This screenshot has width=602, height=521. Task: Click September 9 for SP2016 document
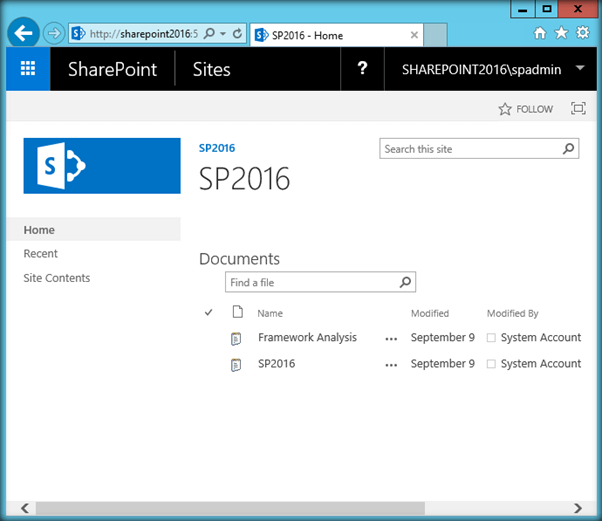(443, 363)
